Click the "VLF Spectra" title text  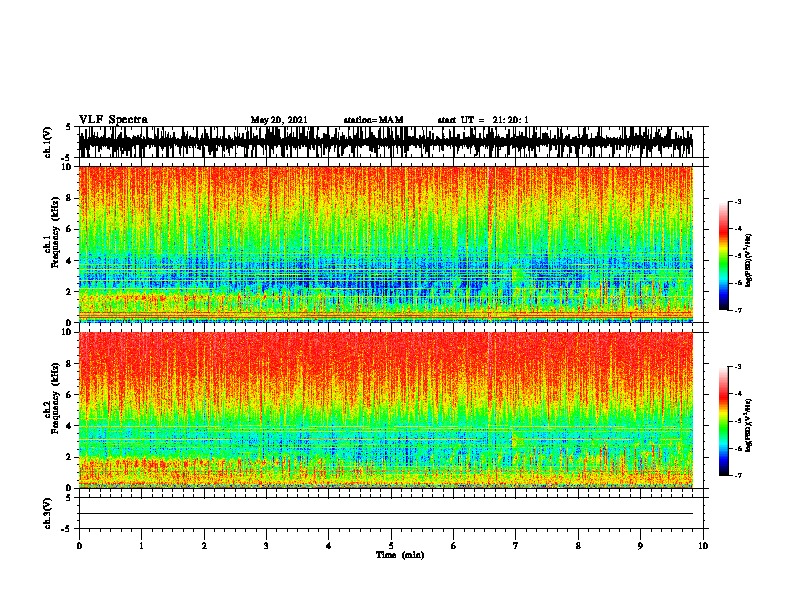(113, 119)
